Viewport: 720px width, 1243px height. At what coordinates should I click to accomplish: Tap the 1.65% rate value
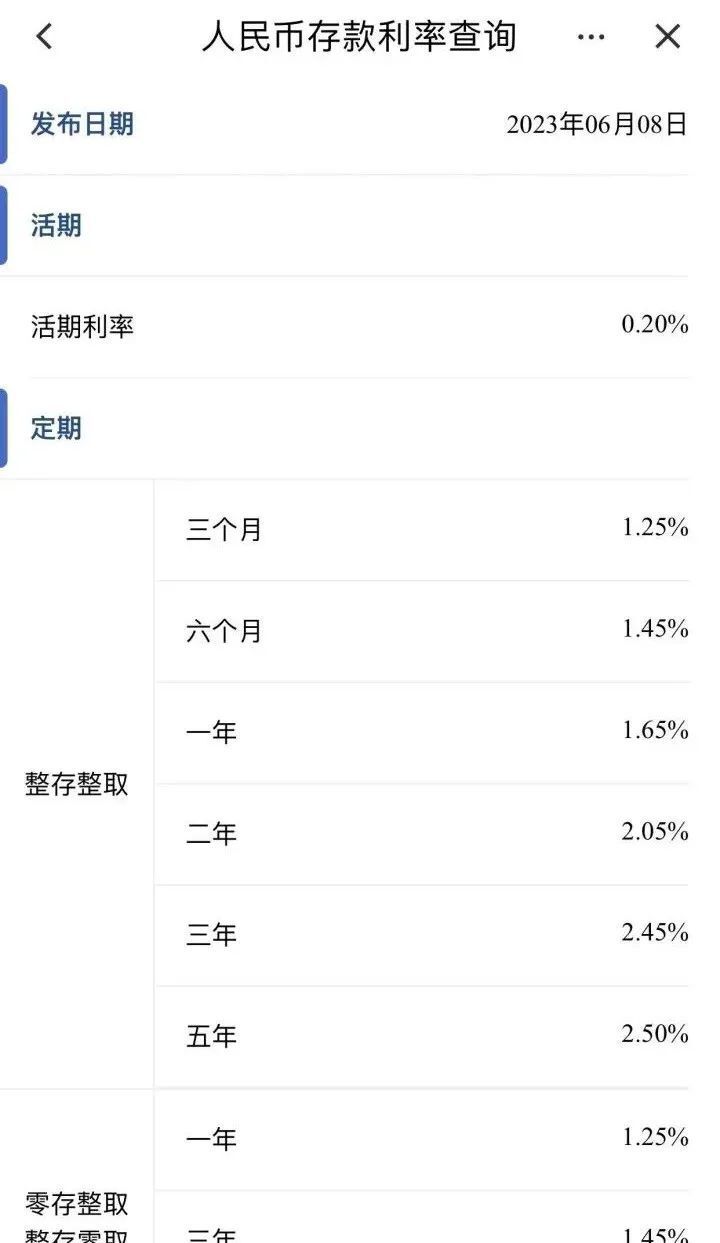[655, 731]
